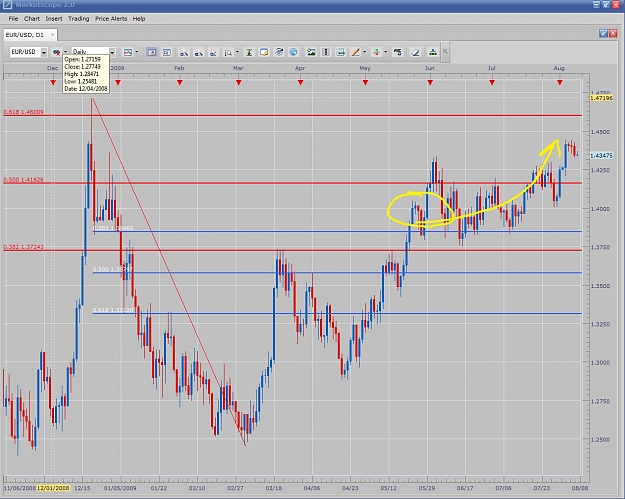Click the EUR/USD symbol field
The image size is (625, 499).
tap(24, 52)
